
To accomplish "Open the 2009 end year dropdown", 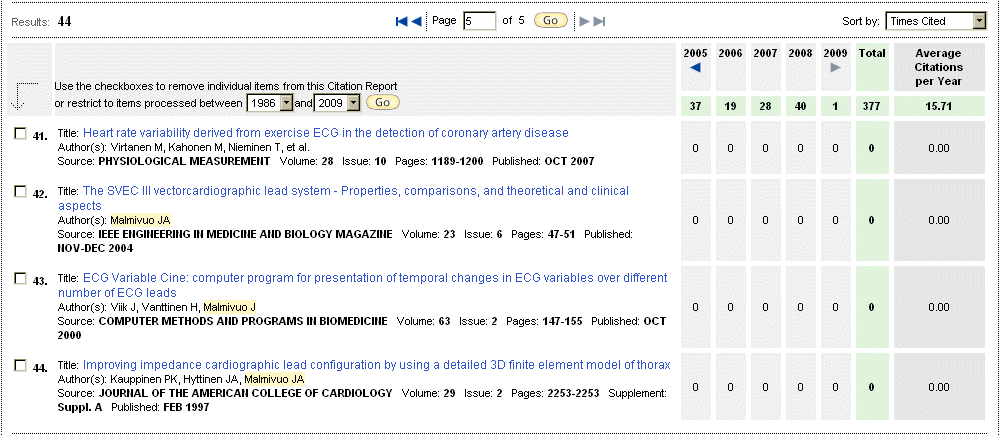I will click(x=337, y=103).
